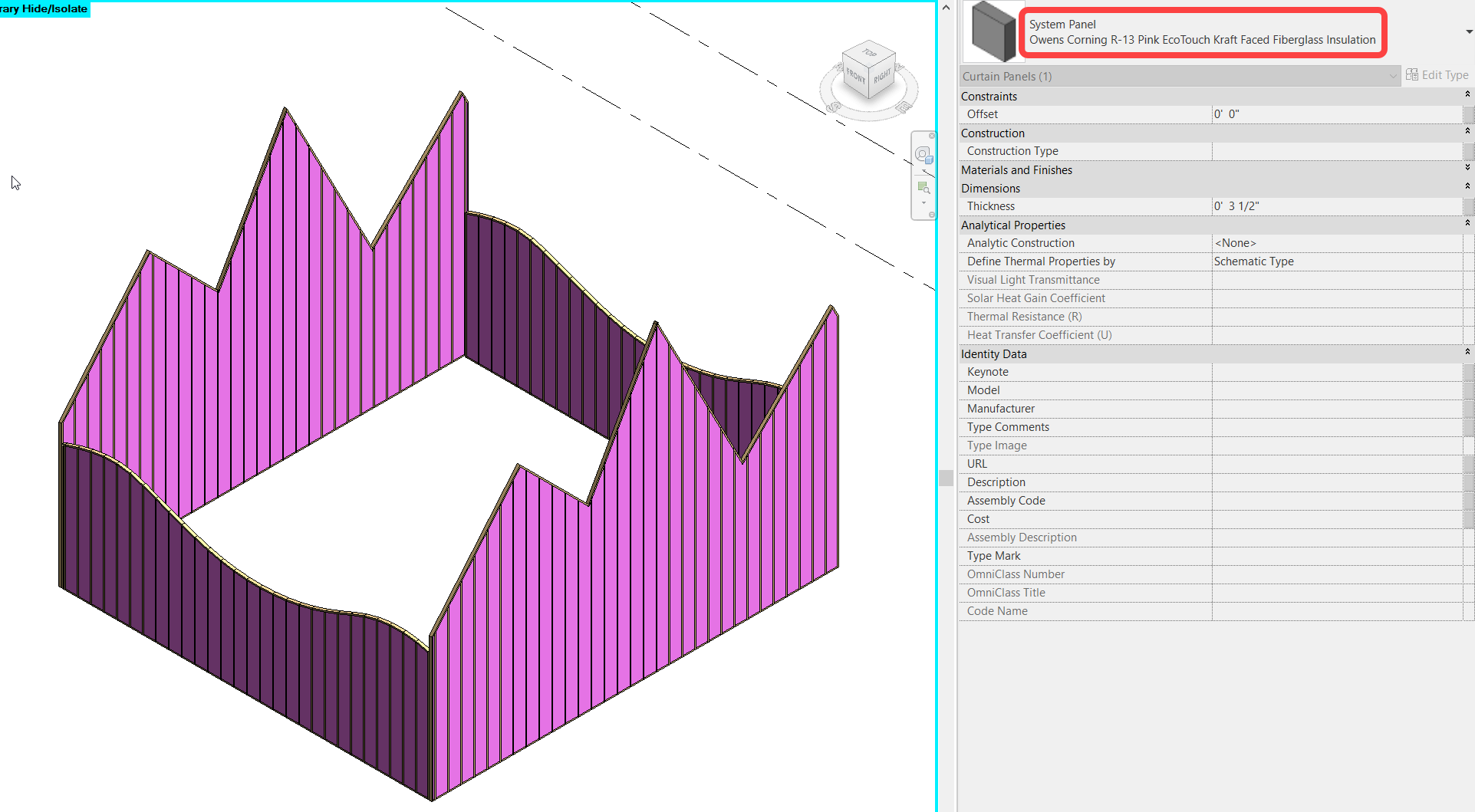Open the zoom tools dropdown arrow
This screenshot has height=812, width=1475.
click(924, 202)
